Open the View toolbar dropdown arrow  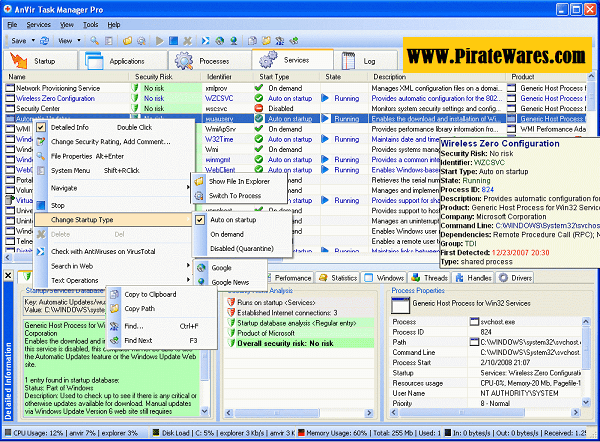click(79, 41)
